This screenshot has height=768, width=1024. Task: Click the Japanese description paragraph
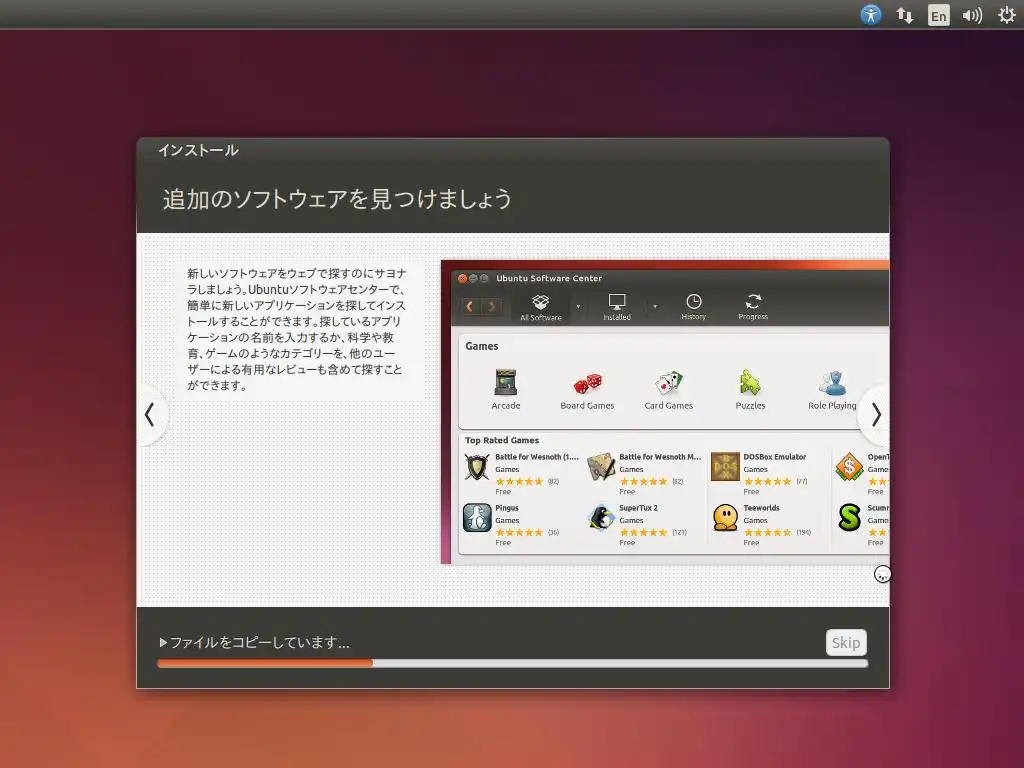(297, 329)
